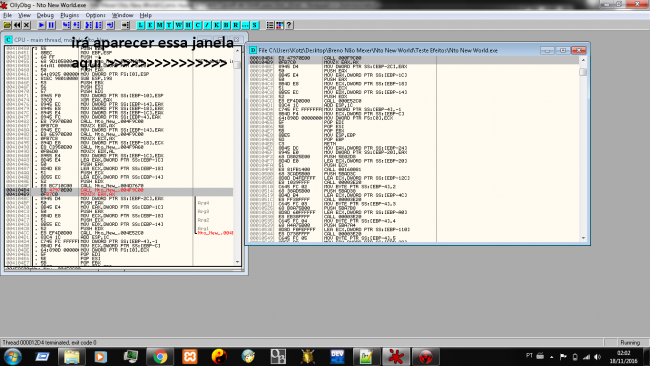Screen dimensions: 650x366
Task: Click the Go to address icon
Action: tap(125, 25)
